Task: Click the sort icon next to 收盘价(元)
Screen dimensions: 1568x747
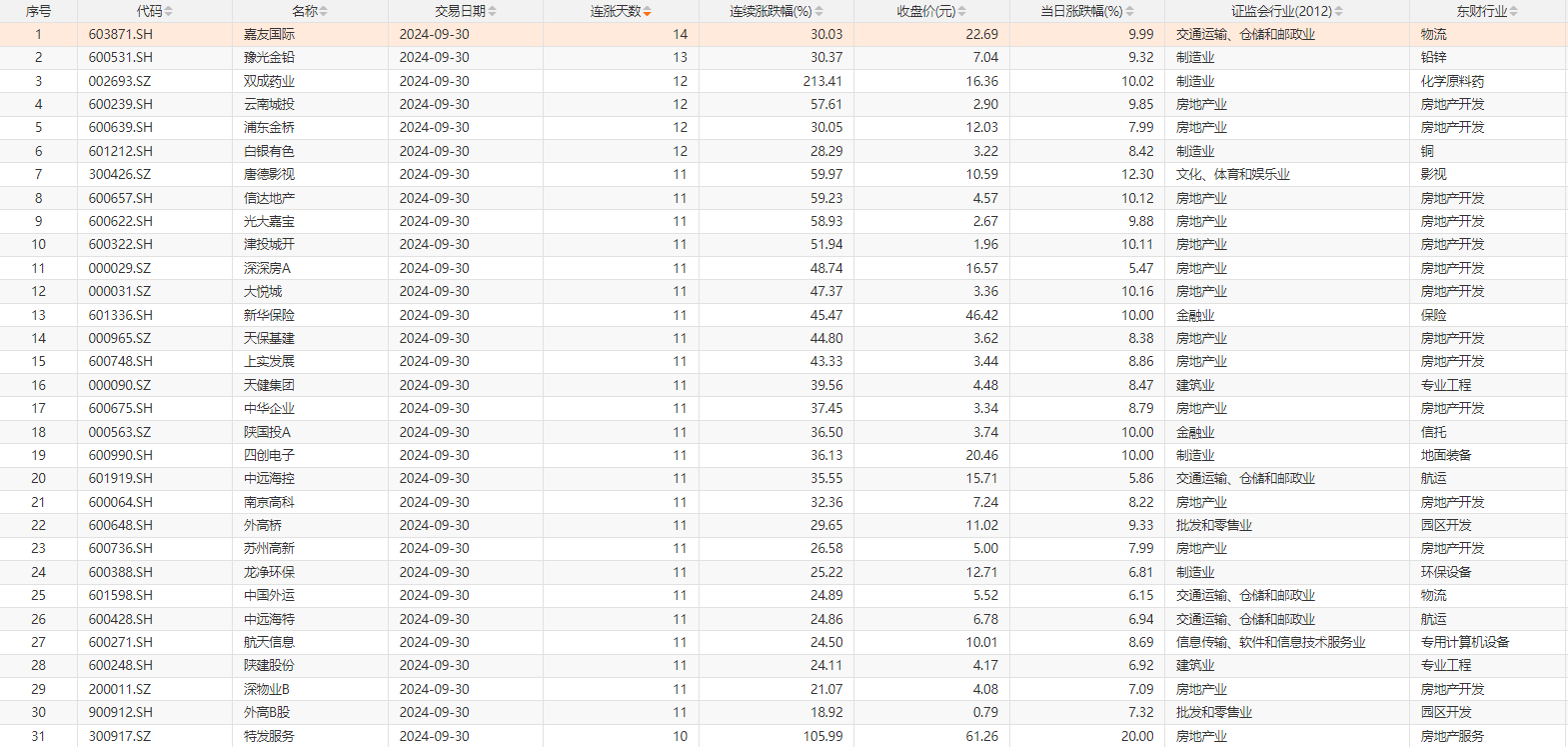Action: pos(961,11)
